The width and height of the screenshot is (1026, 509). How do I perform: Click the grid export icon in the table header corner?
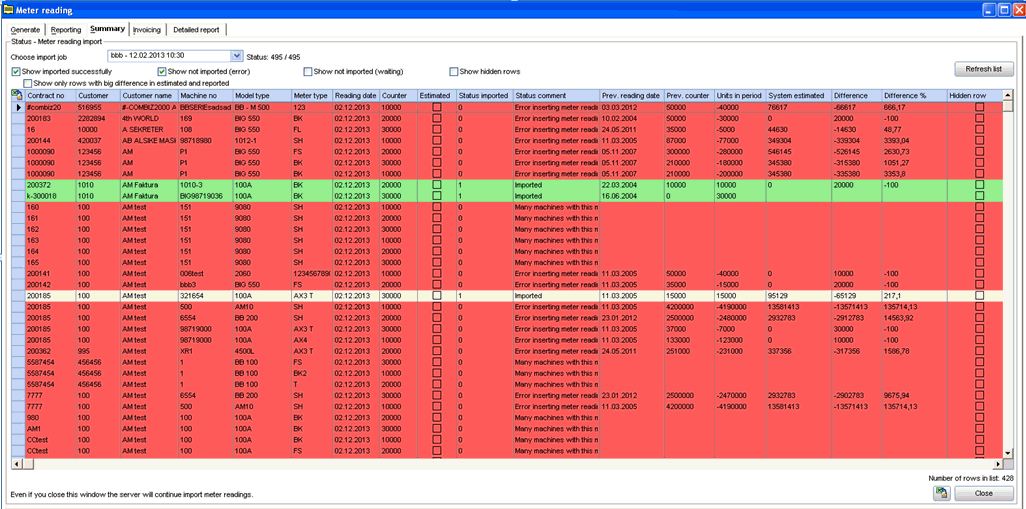[16, 95]
